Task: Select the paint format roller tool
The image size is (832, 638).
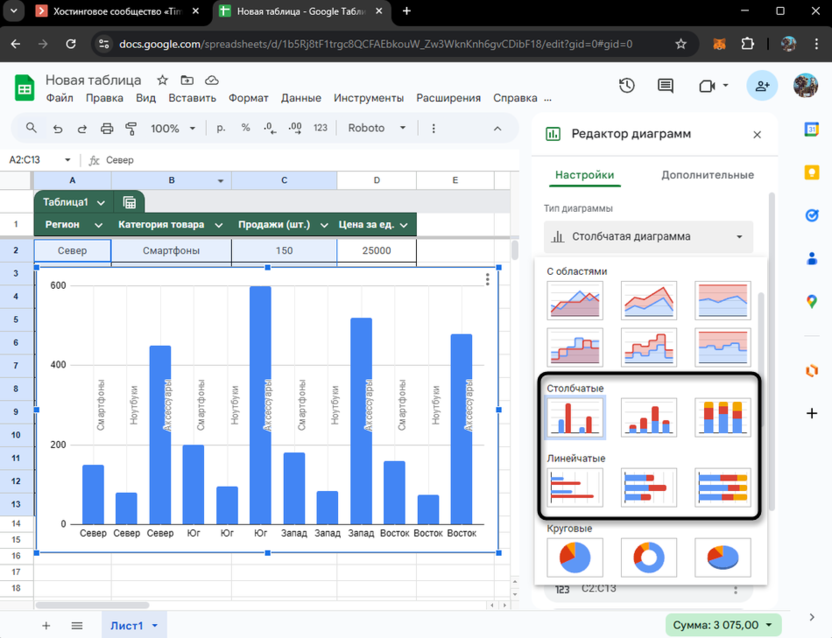Action: pyautogui.click(x=131, y=128)
